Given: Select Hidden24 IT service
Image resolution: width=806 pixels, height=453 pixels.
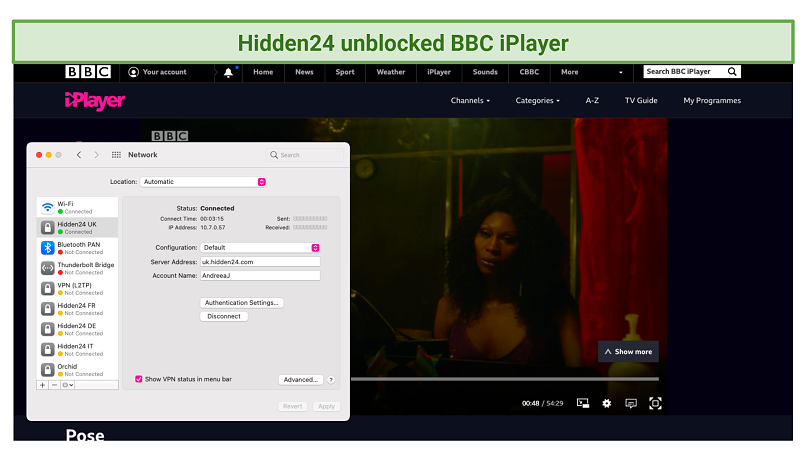Looking at the screenshot, I should click(x=77, y=349).
